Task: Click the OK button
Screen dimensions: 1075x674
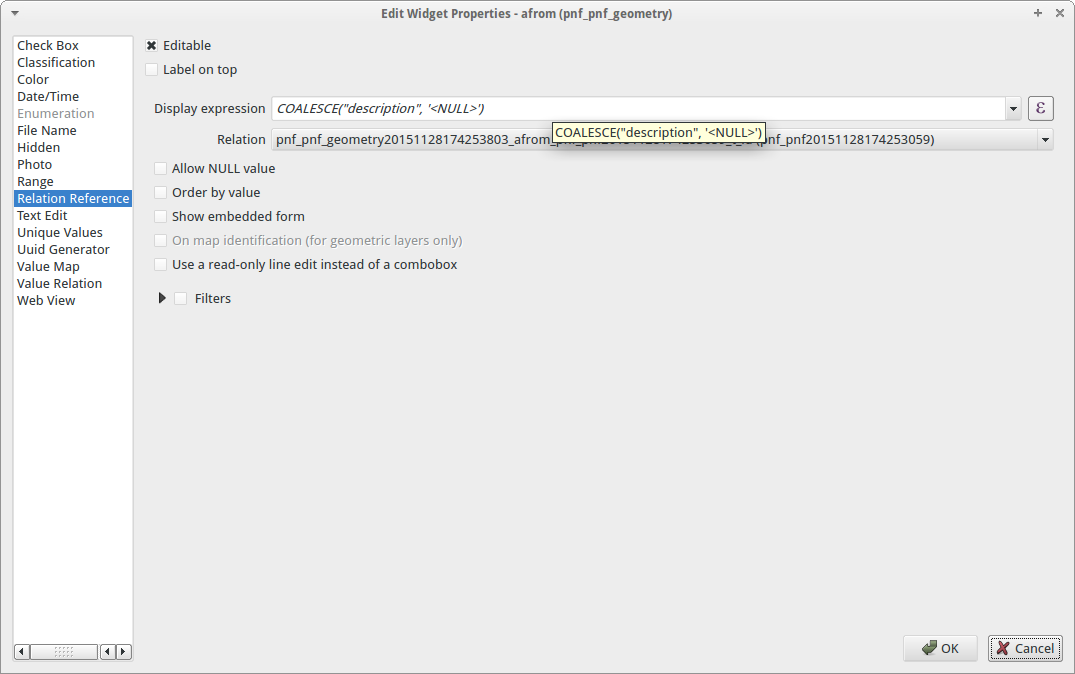Action: point(940,648)
